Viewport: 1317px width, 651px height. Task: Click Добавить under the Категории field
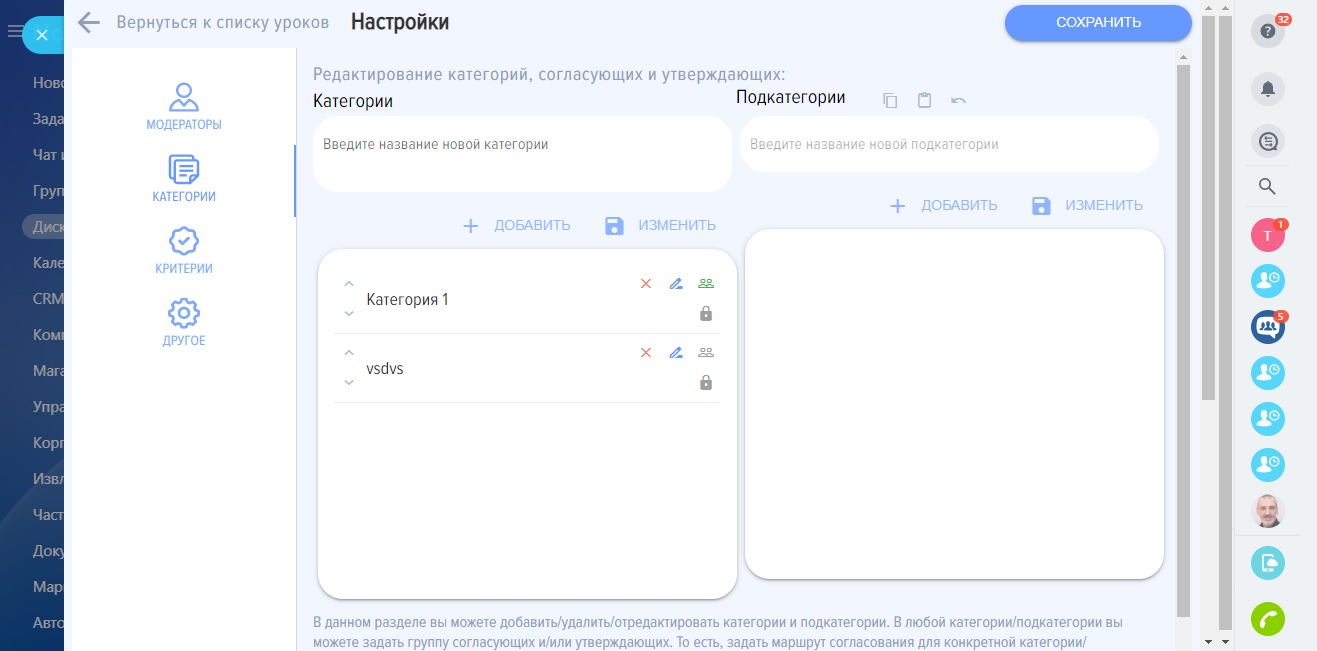(x=516, y=226)
